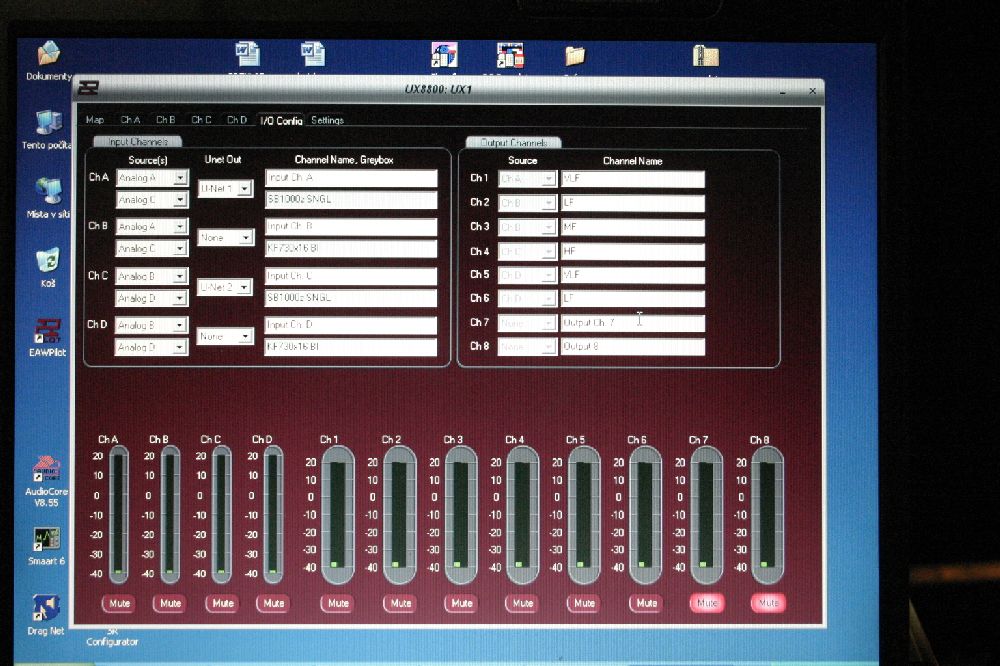Switch to the Settings tab

pyautogui.click(x=327, y=120)
